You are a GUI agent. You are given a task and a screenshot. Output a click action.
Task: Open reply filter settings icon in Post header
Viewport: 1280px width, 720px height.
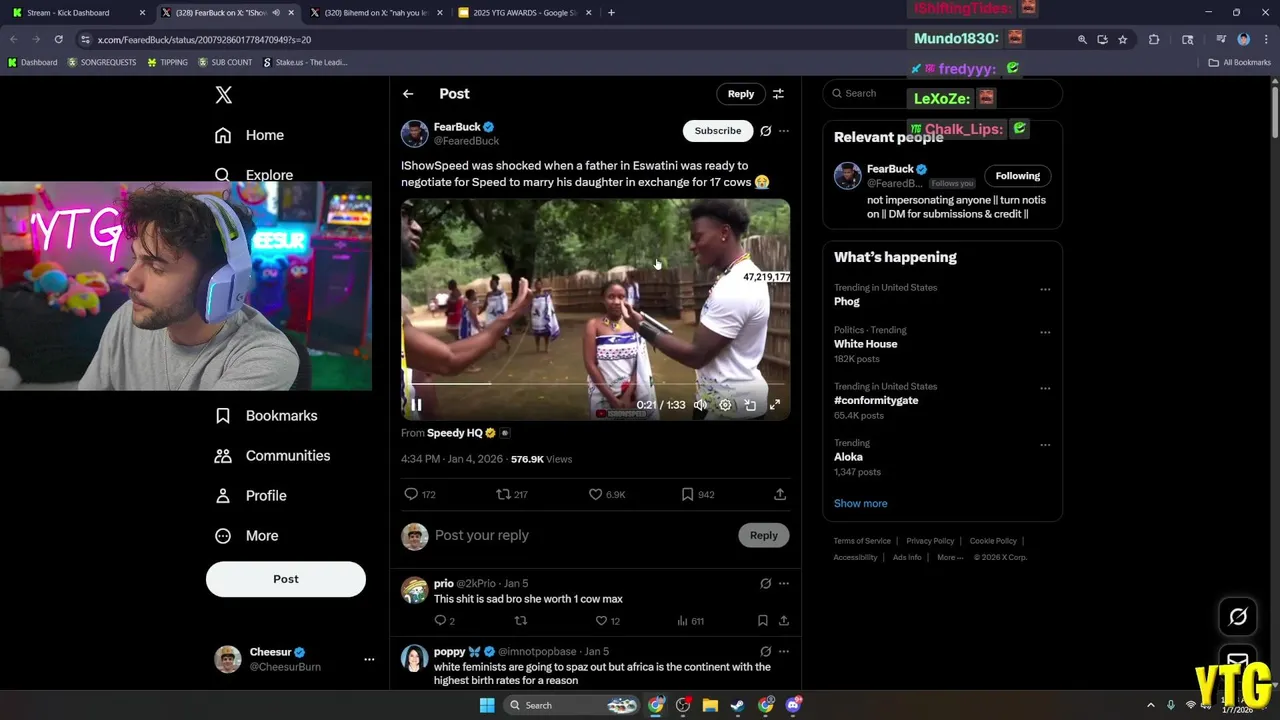tap(778, 94)
